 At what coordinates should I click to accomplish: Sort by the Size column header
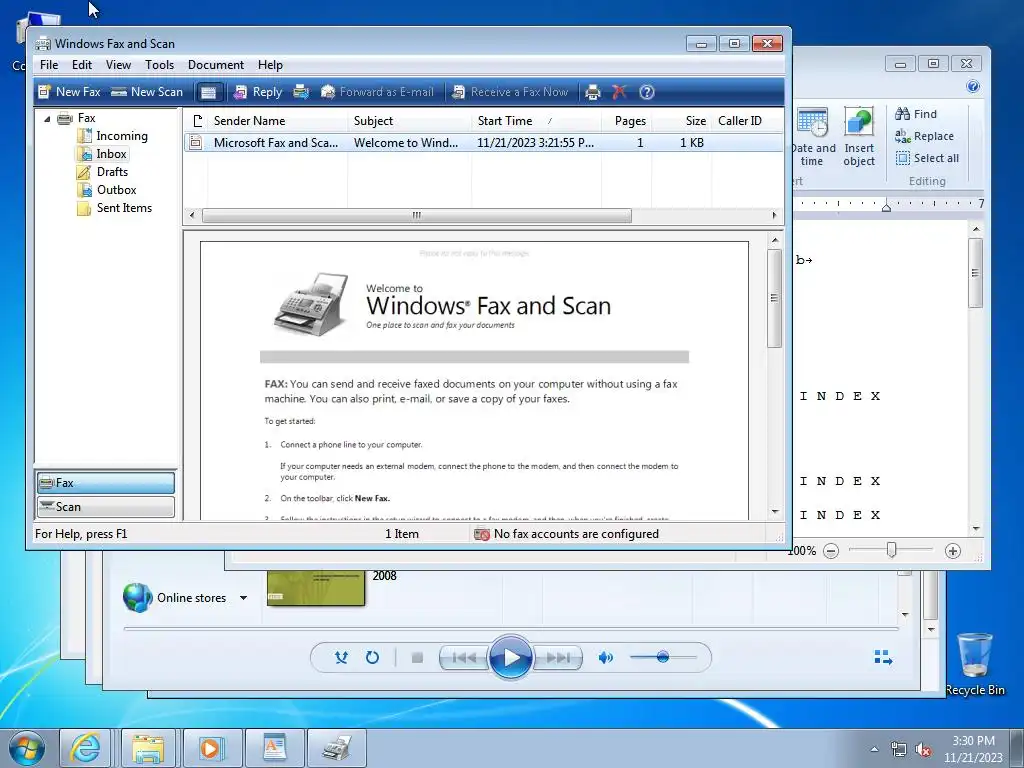pos(681,121)
